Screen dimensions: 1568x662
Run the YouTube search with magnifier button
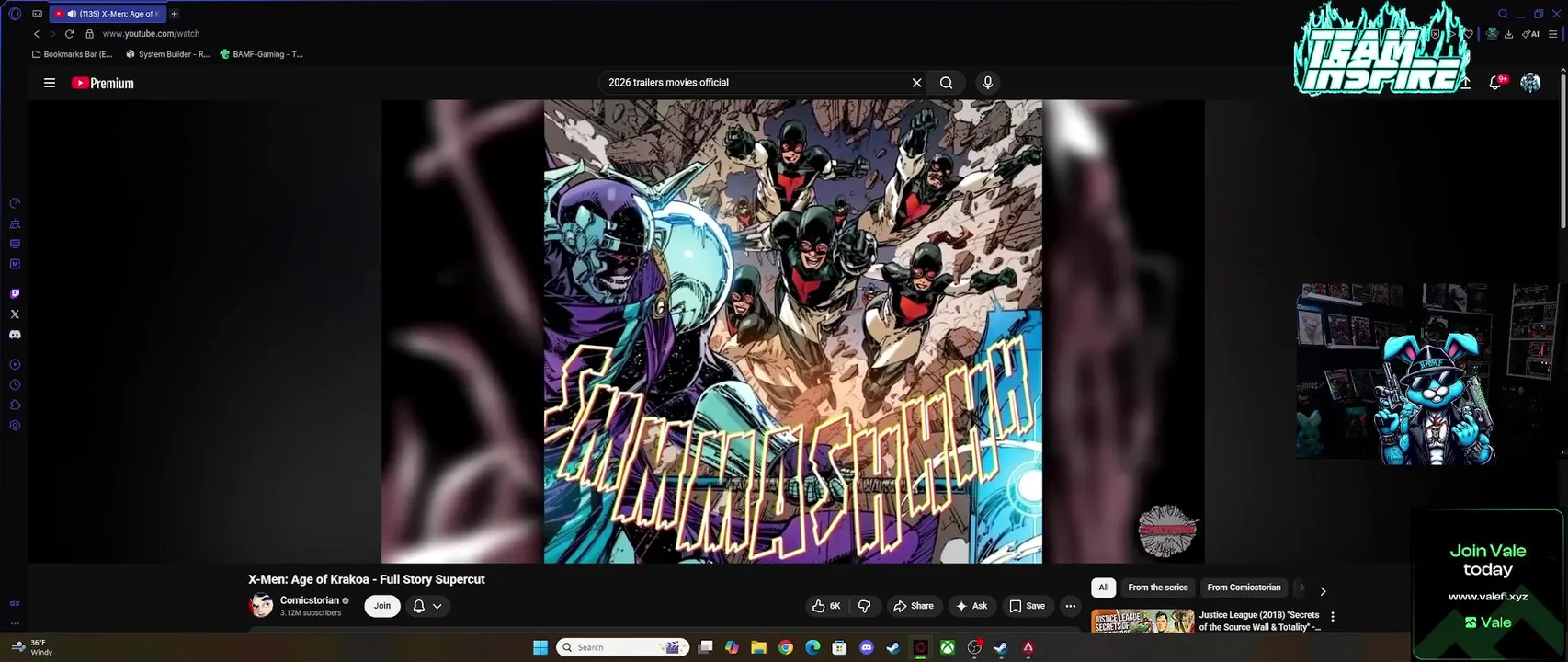pos(946,83)
